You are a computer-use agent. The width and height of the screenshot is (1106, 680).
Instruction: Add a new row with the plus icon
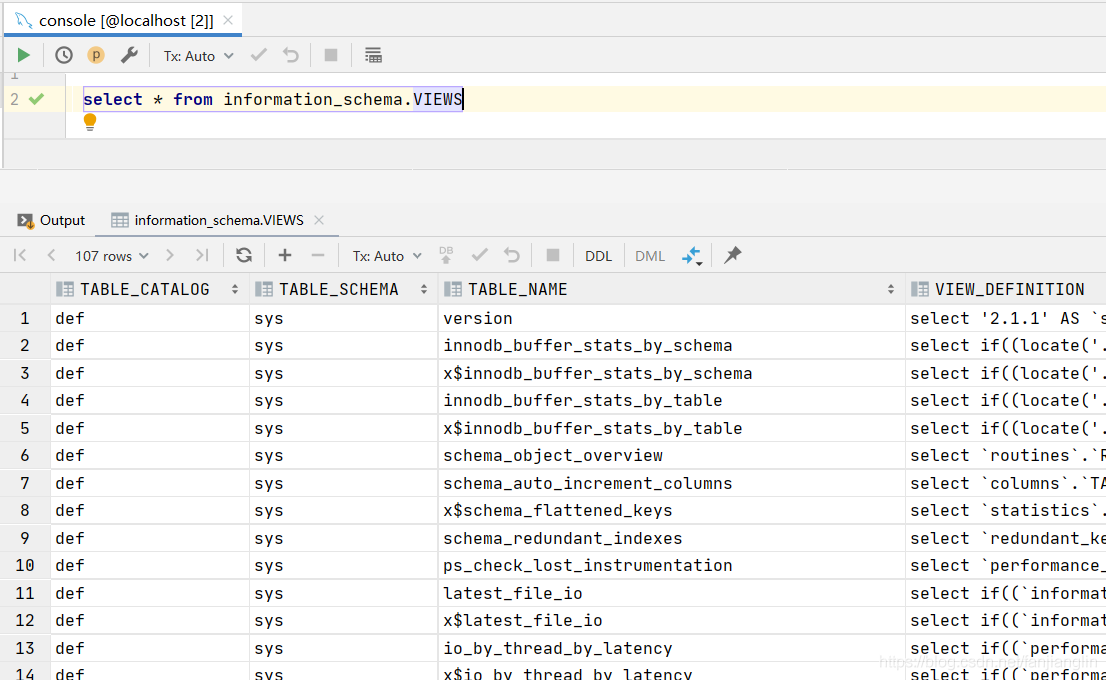tap(285, 255)
